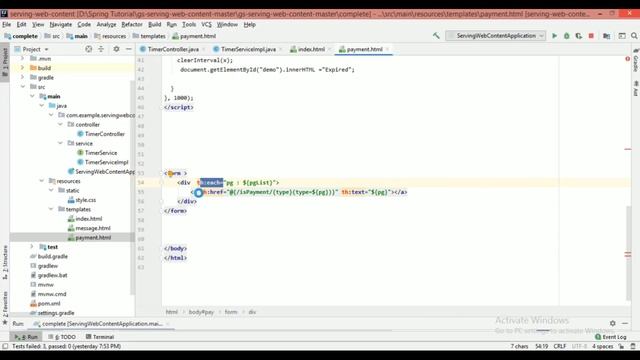This screenshot has height=360, width=640.
Task: Start debugging with the bug icon
Action: [x=567, y=36]
